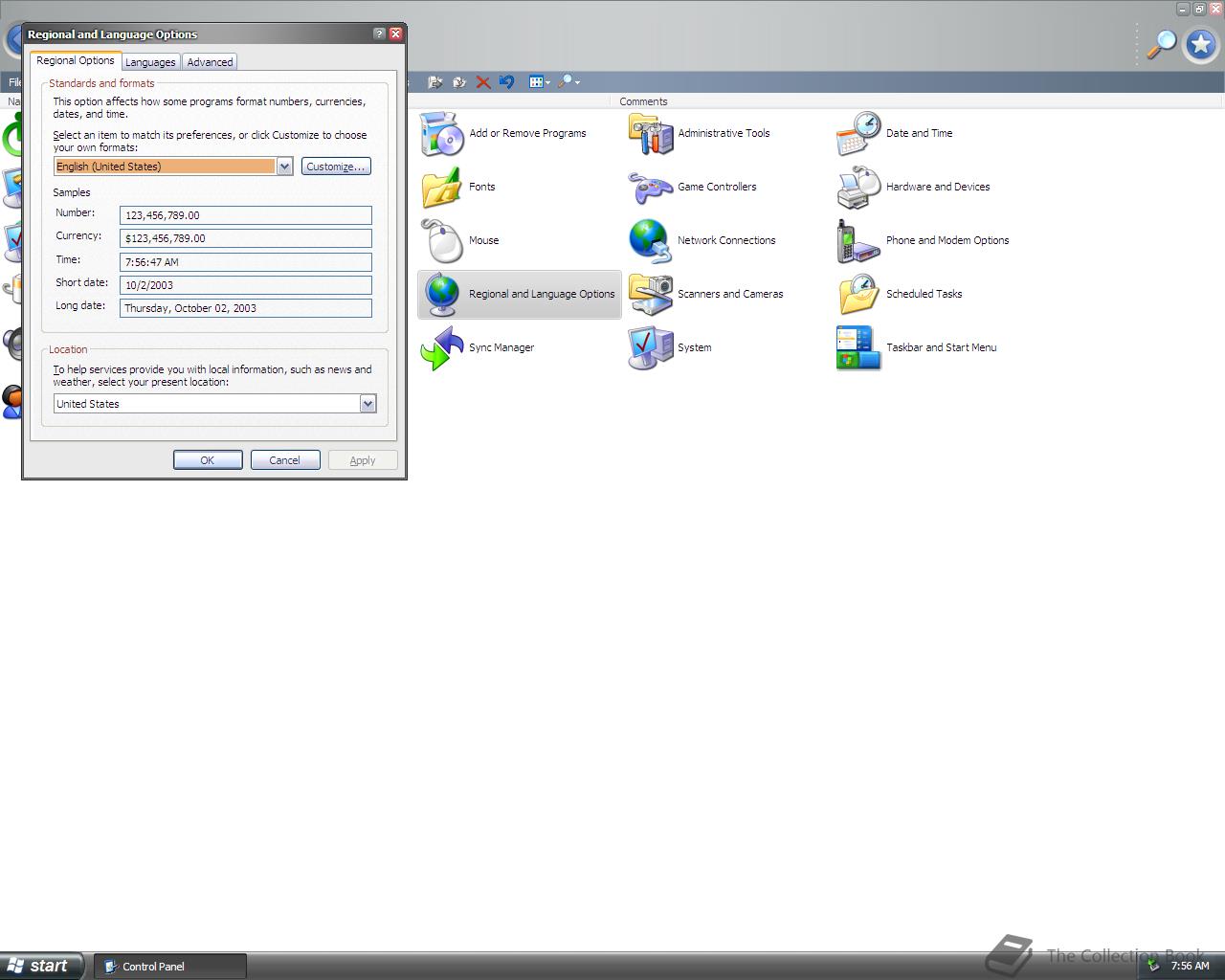Open Phone and Modem Options icon

pos(859,241)
